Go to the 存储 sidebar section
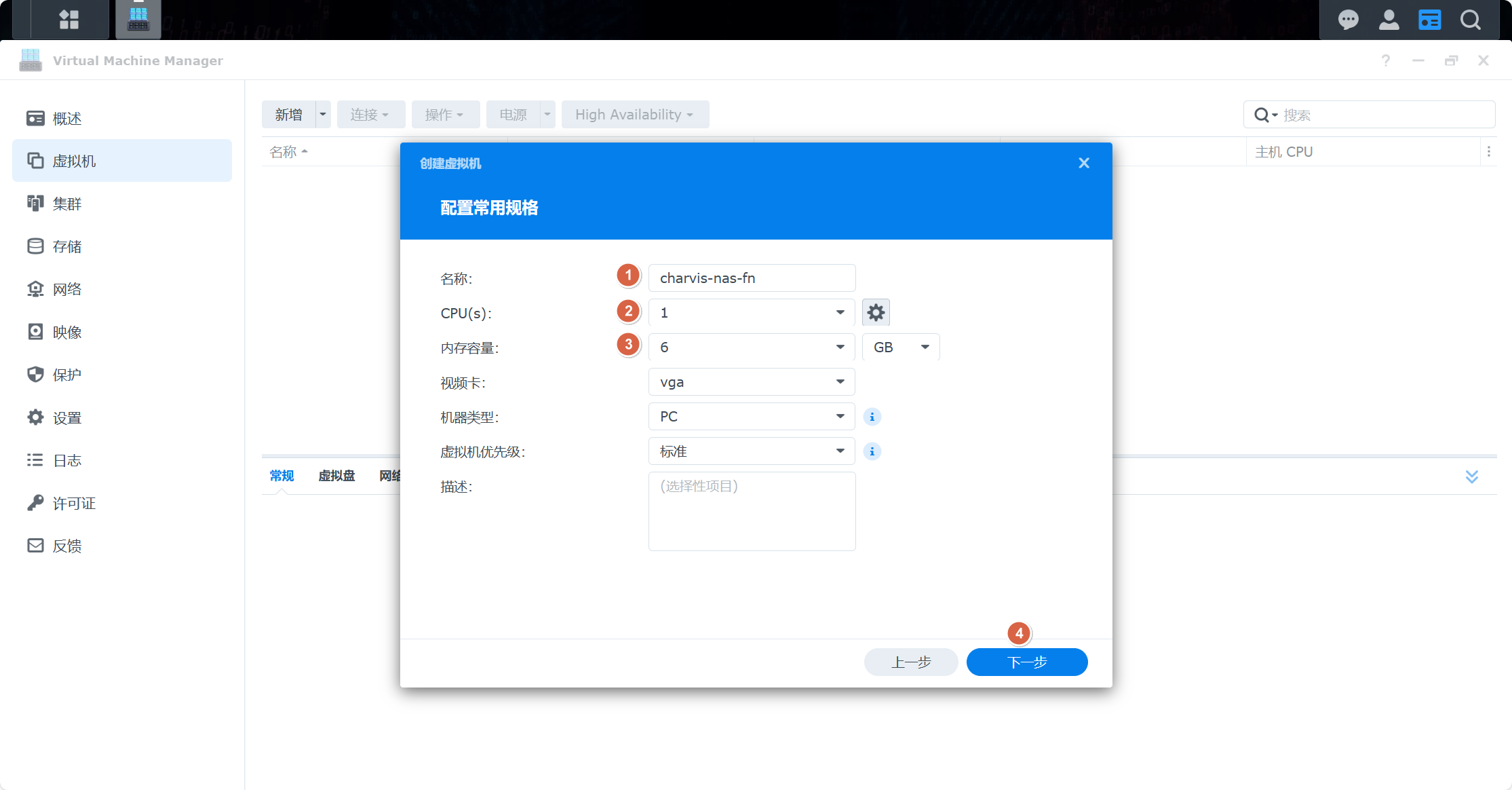 [x=67, y=246]
